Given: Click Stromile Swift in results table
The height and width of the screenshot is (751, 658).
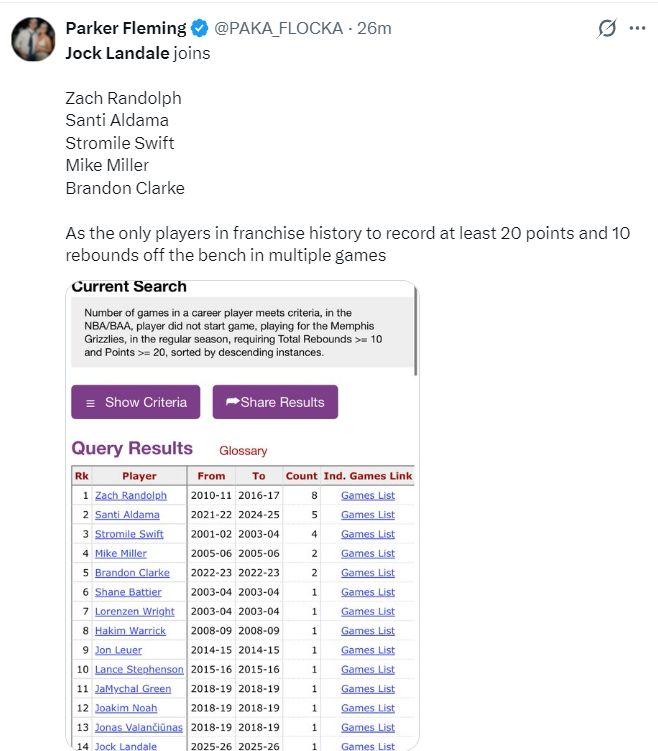Looking at the screenshot, I should (x=129, y=534).
